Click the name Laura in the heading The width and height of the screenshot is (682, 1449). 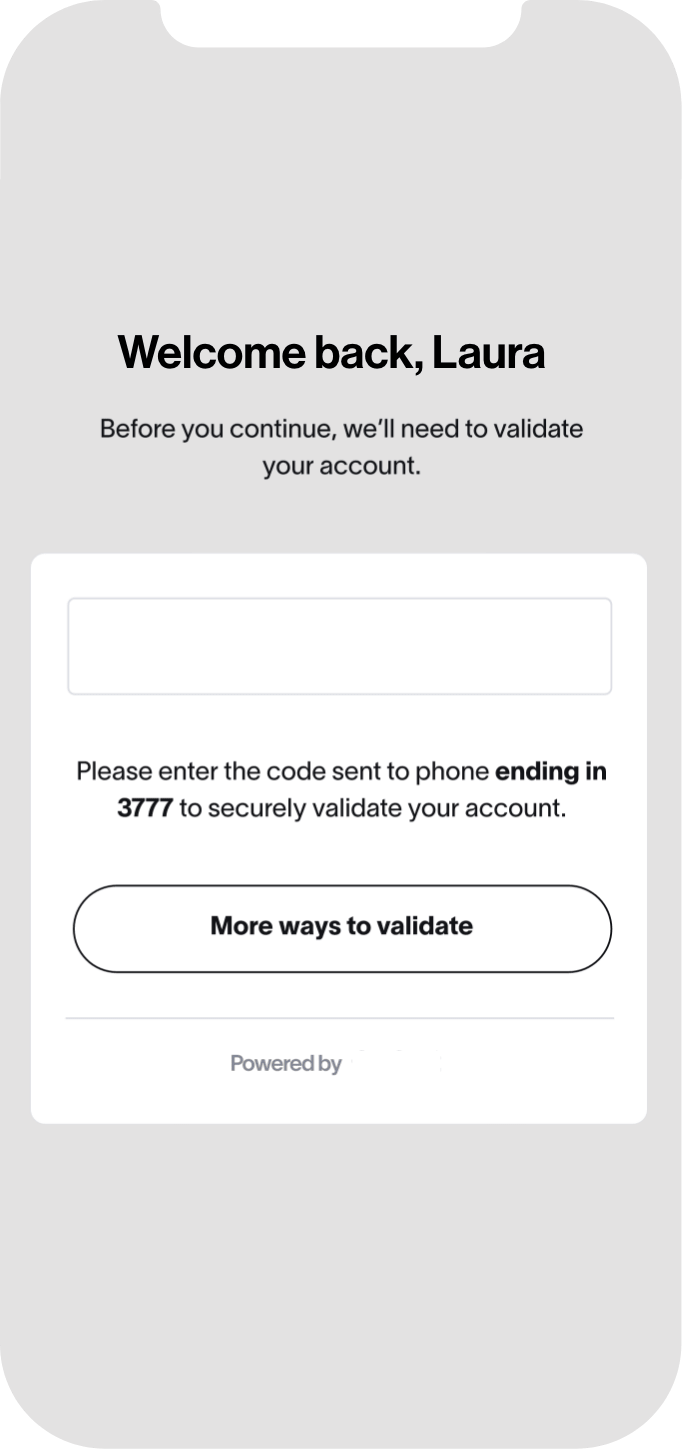488,353
